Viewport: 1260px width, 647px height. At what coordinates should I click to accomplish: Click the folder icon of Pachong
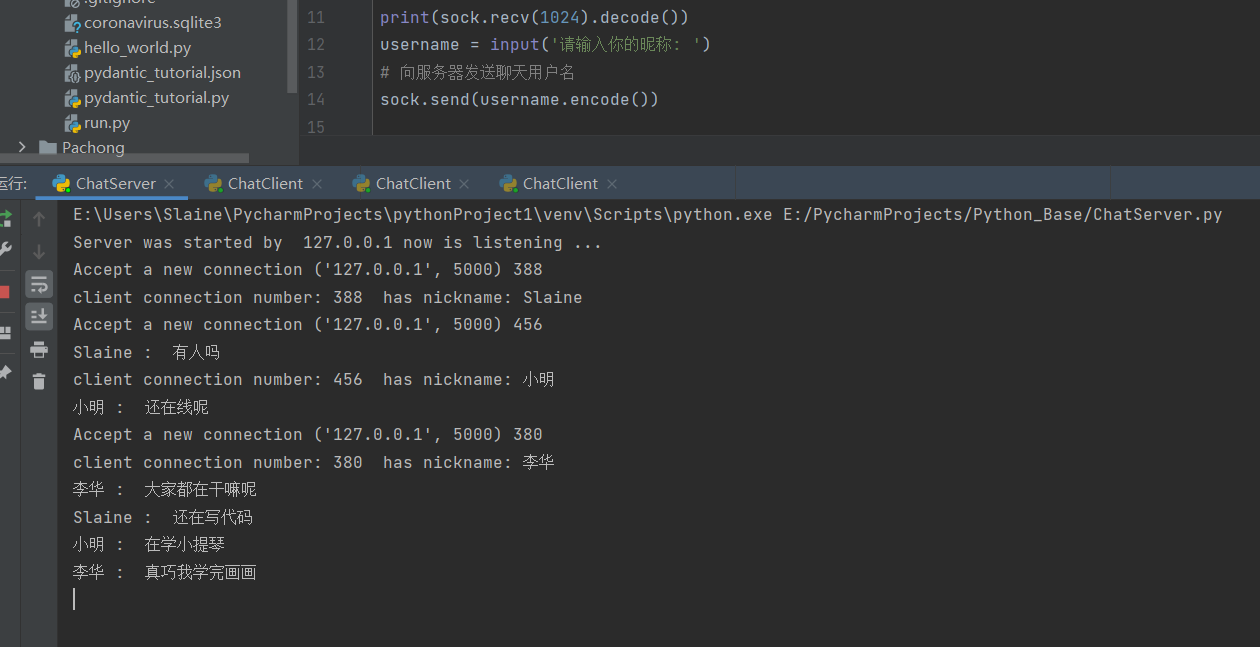pos(47,147)
